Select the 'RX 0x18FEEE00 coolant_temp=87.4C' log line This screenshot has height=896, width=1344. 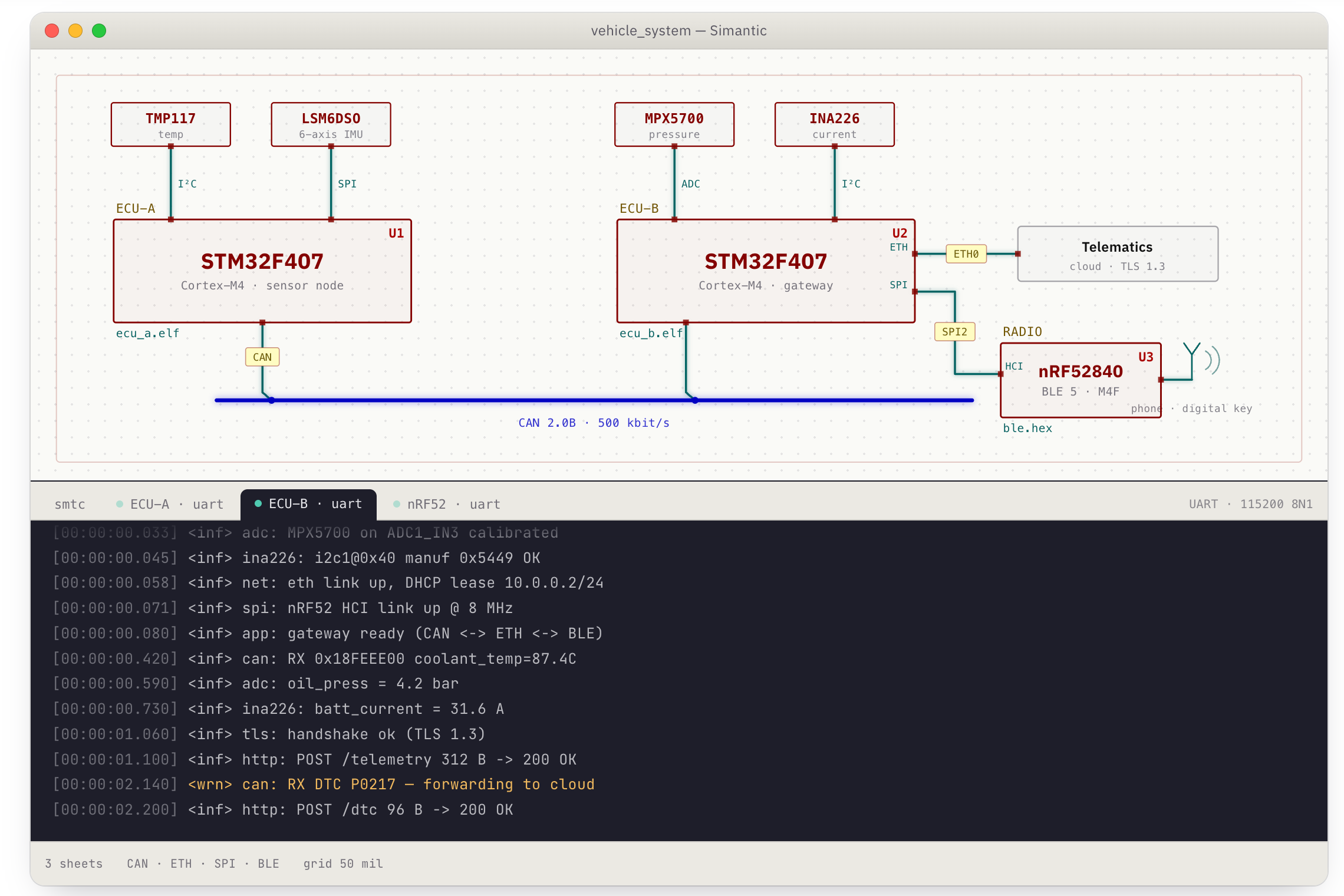point(315,659)
